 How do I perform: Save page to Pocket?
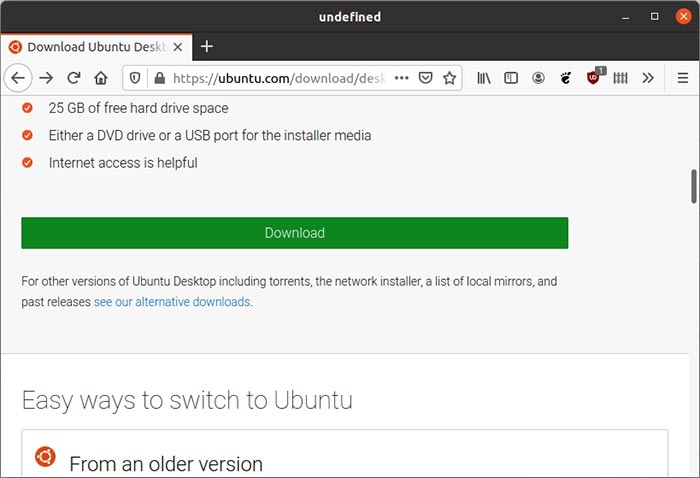(x=425, y=78)
